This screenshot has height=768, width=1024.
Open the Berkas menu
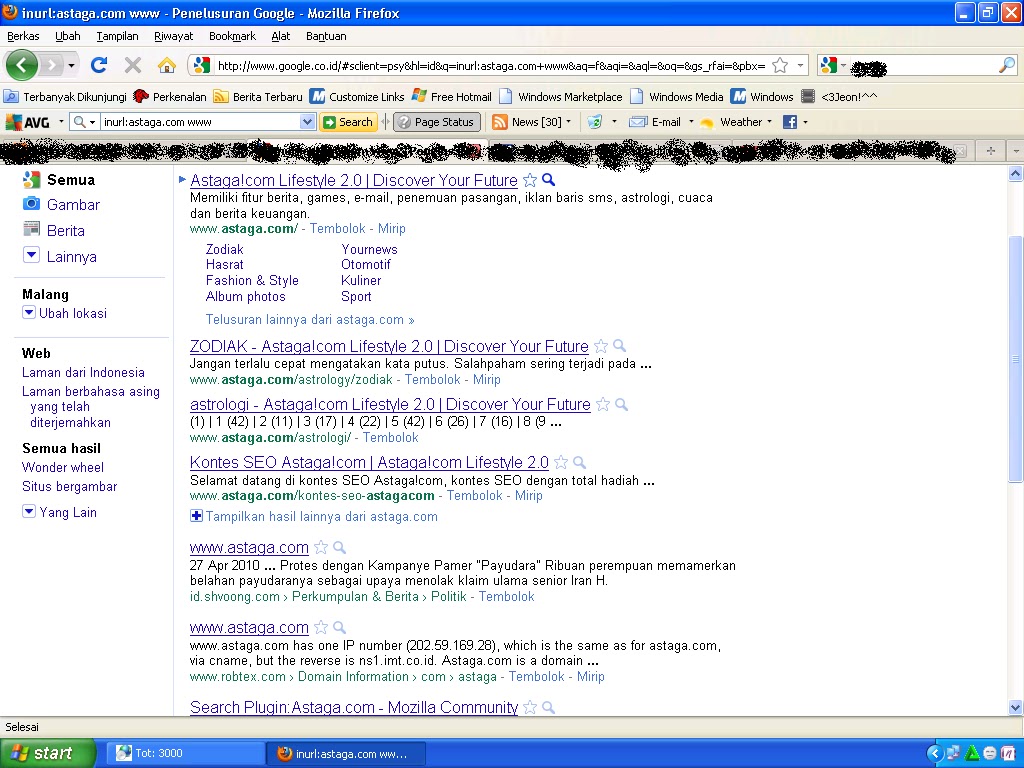pyautogui.click(x=23, y=37)
